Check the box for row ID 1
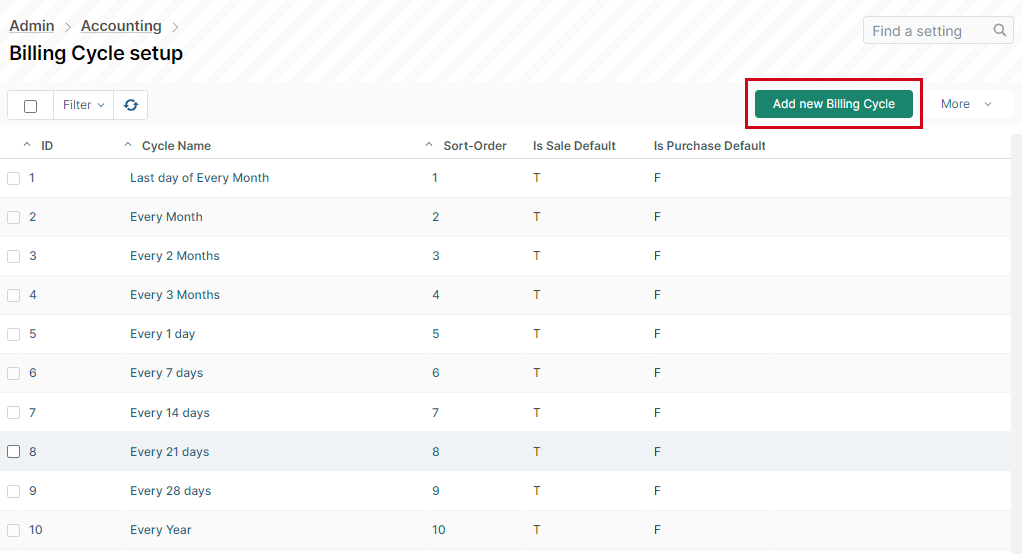This screenshot has height=554, width=1022. [14, 178]
